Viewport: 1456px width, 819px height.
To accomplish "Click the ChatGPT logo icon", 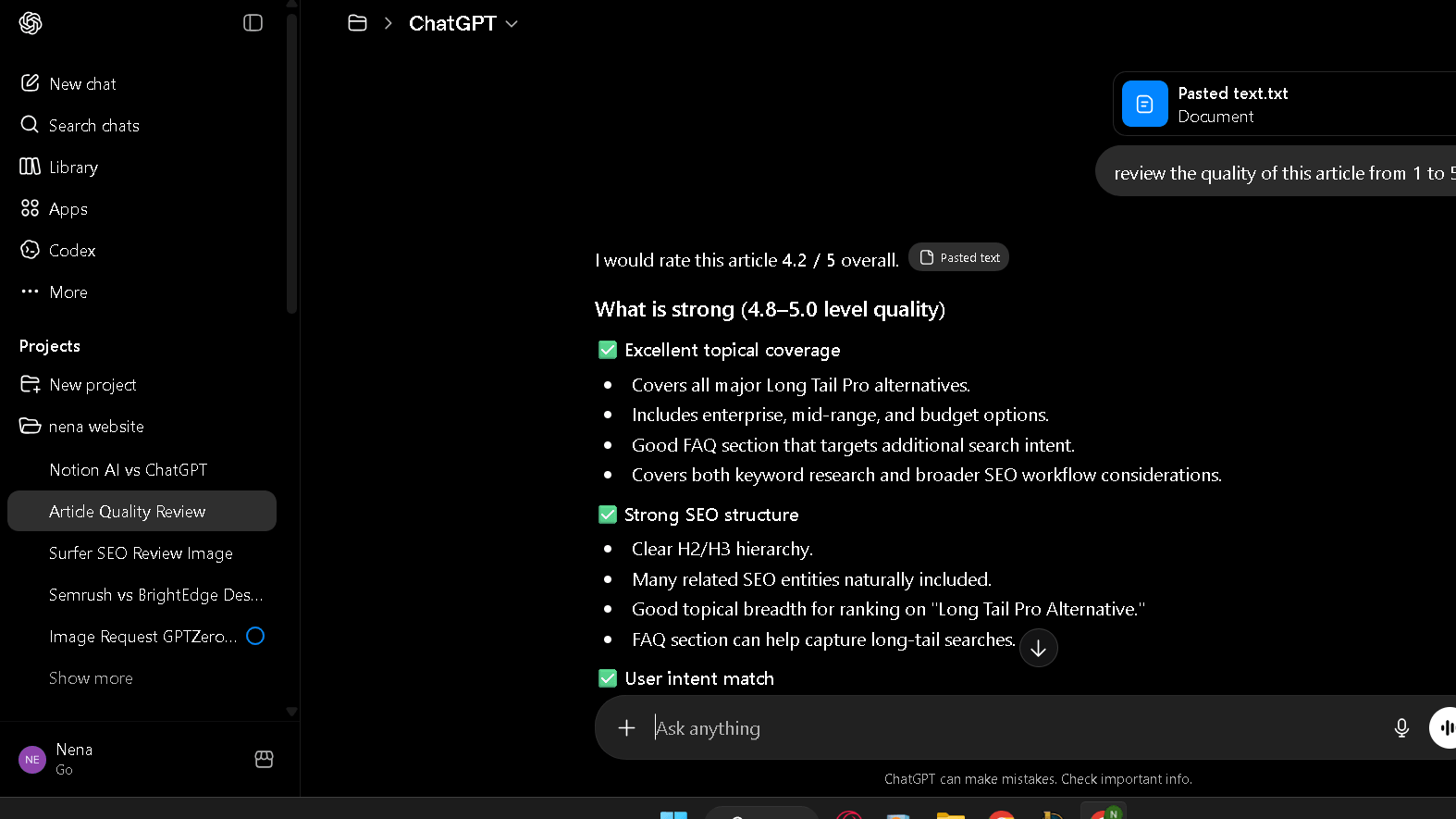I will [x=31, y=23].
